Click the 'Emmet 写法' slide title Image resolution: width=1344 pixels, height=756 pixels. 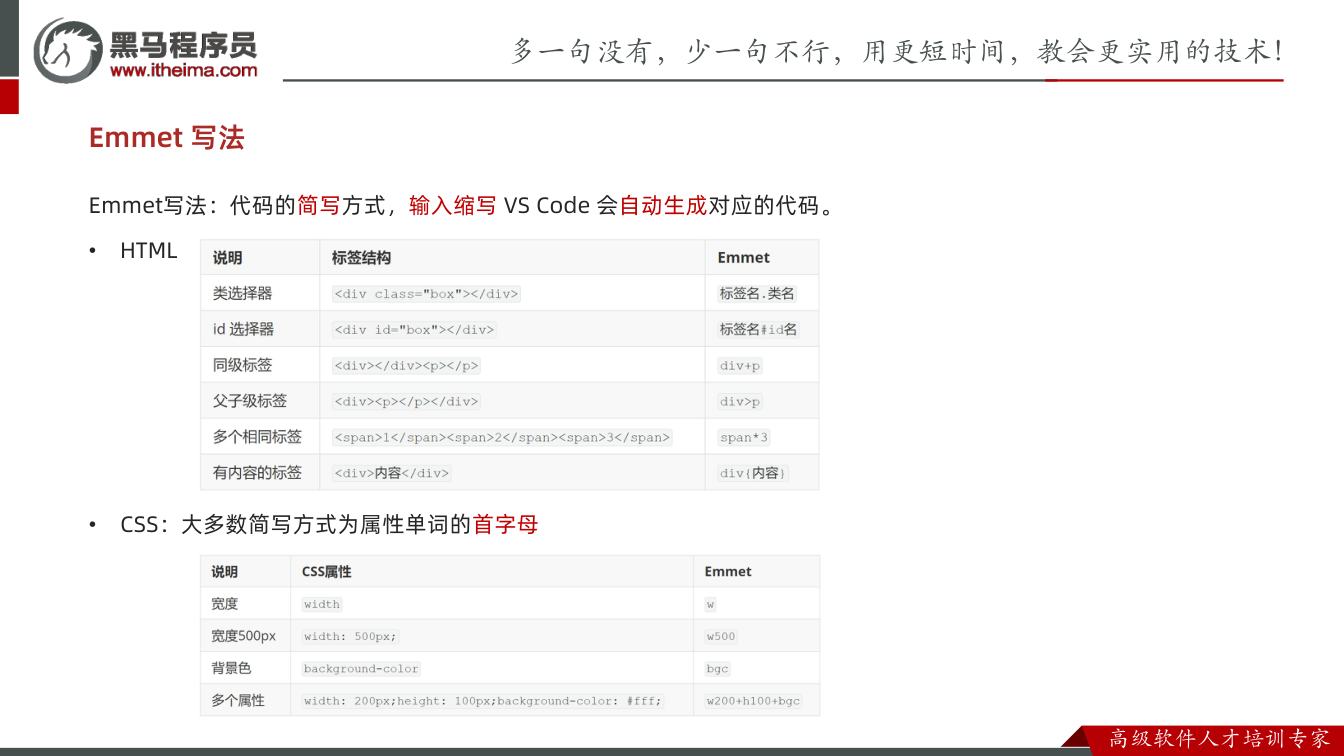166,138
